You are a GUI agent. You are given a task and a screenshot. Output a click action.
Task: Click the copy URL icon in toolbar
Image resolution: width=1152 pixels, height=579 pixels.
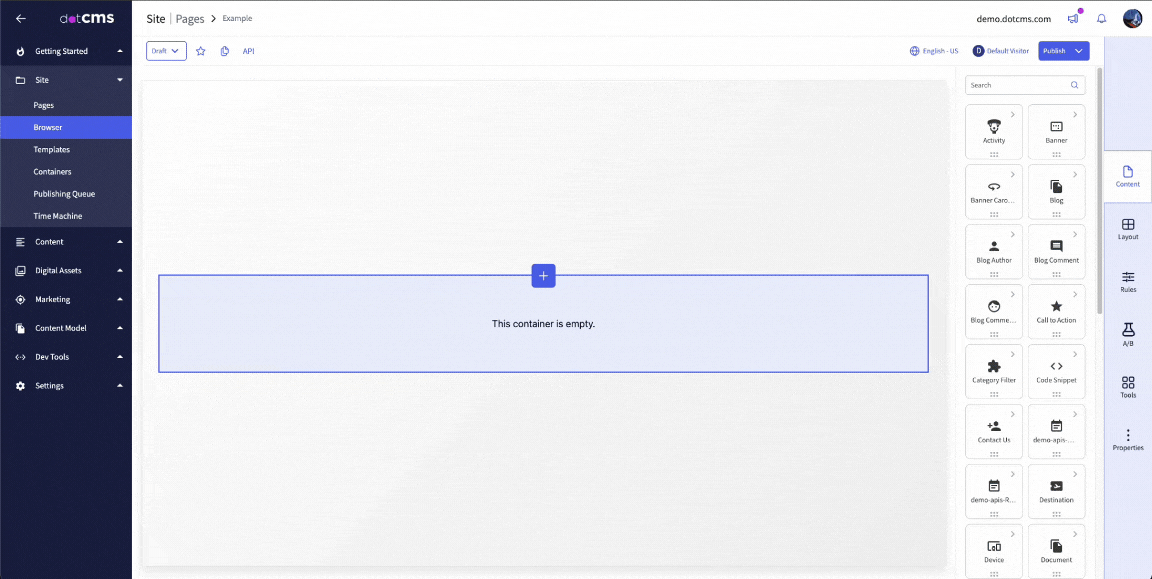(225, 51)
